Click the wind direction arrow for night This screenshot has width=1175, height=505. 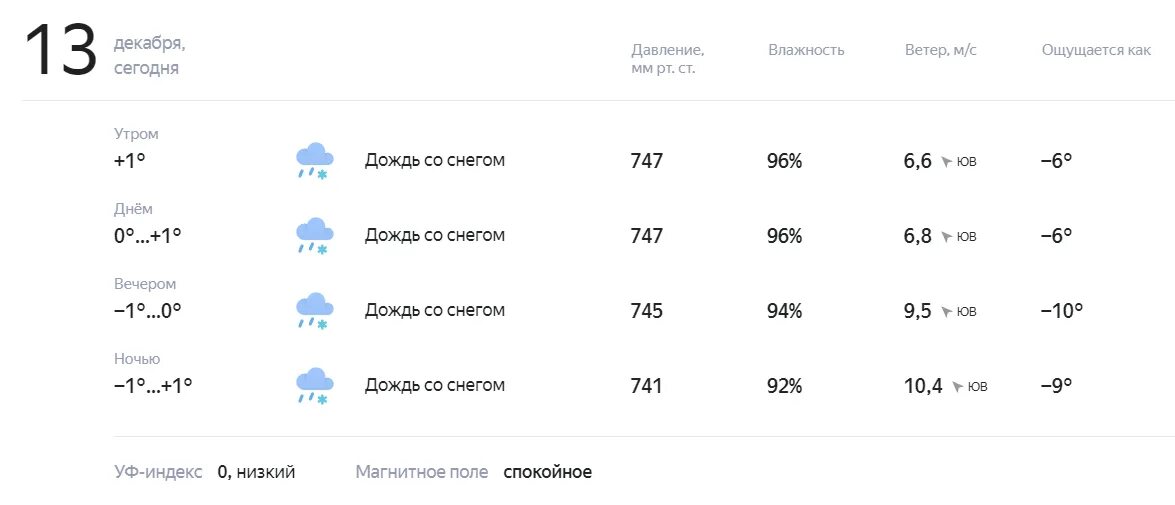pyautogui.click(x=957, y=387)
